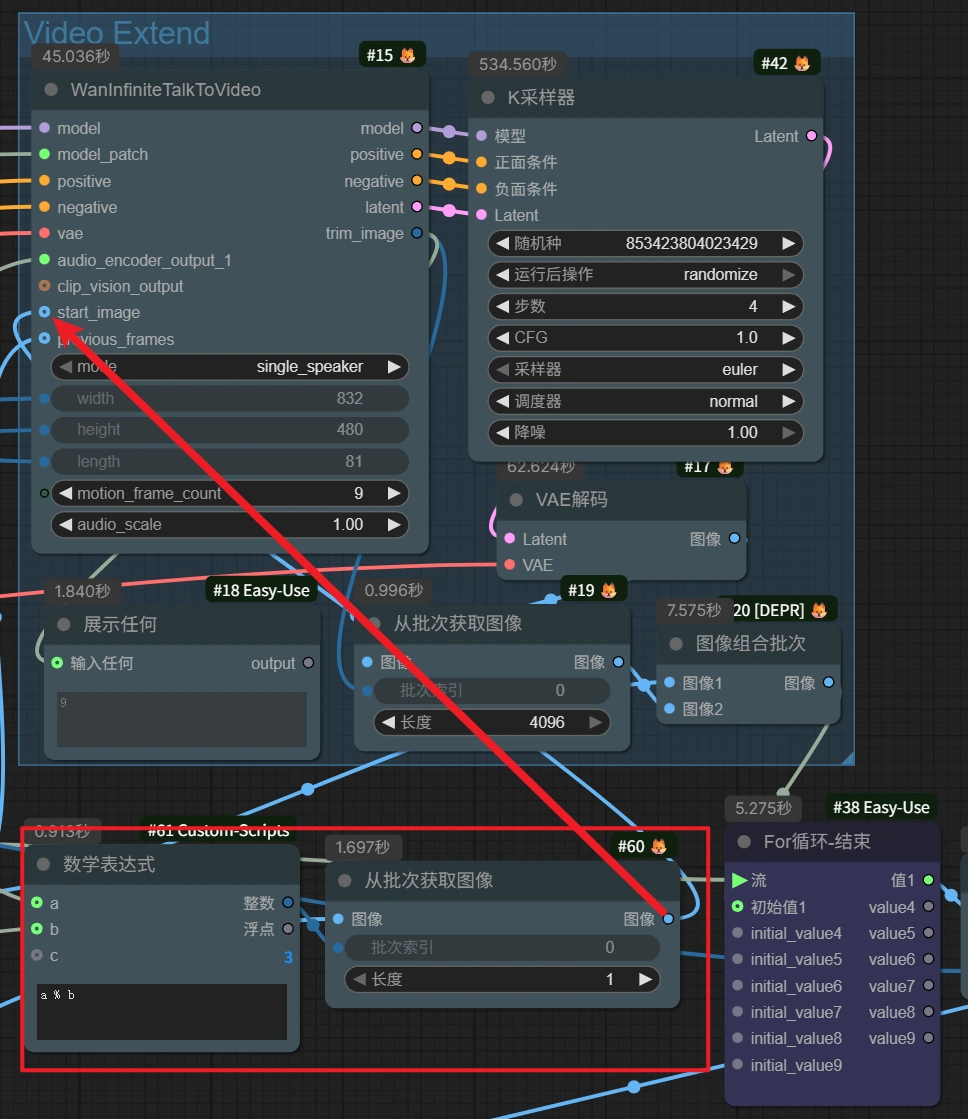Viewport: 968px width, 1119px height.
Task: Increase 步数 using the right arrow
Action: point(789,306)
